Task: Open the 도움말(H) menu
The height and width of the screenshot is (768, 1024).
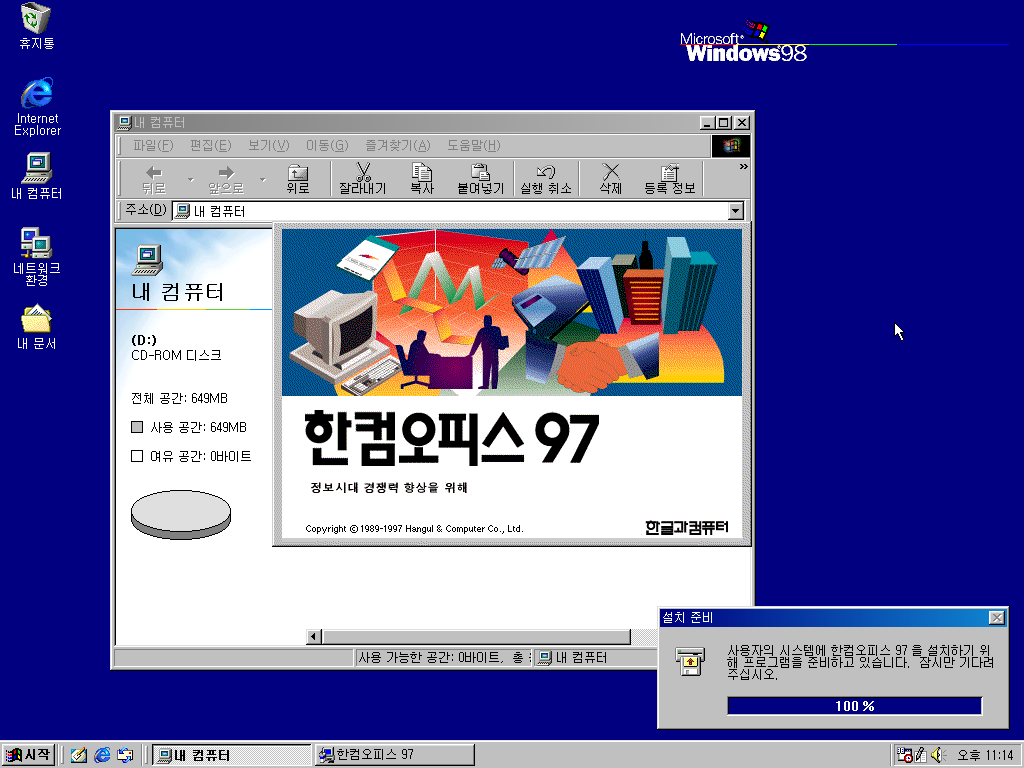Action: point(473,146)
